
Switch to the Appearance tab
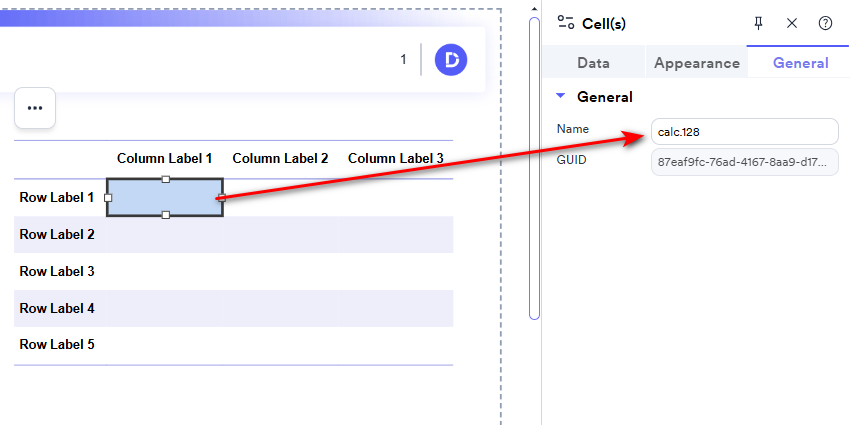696,63
